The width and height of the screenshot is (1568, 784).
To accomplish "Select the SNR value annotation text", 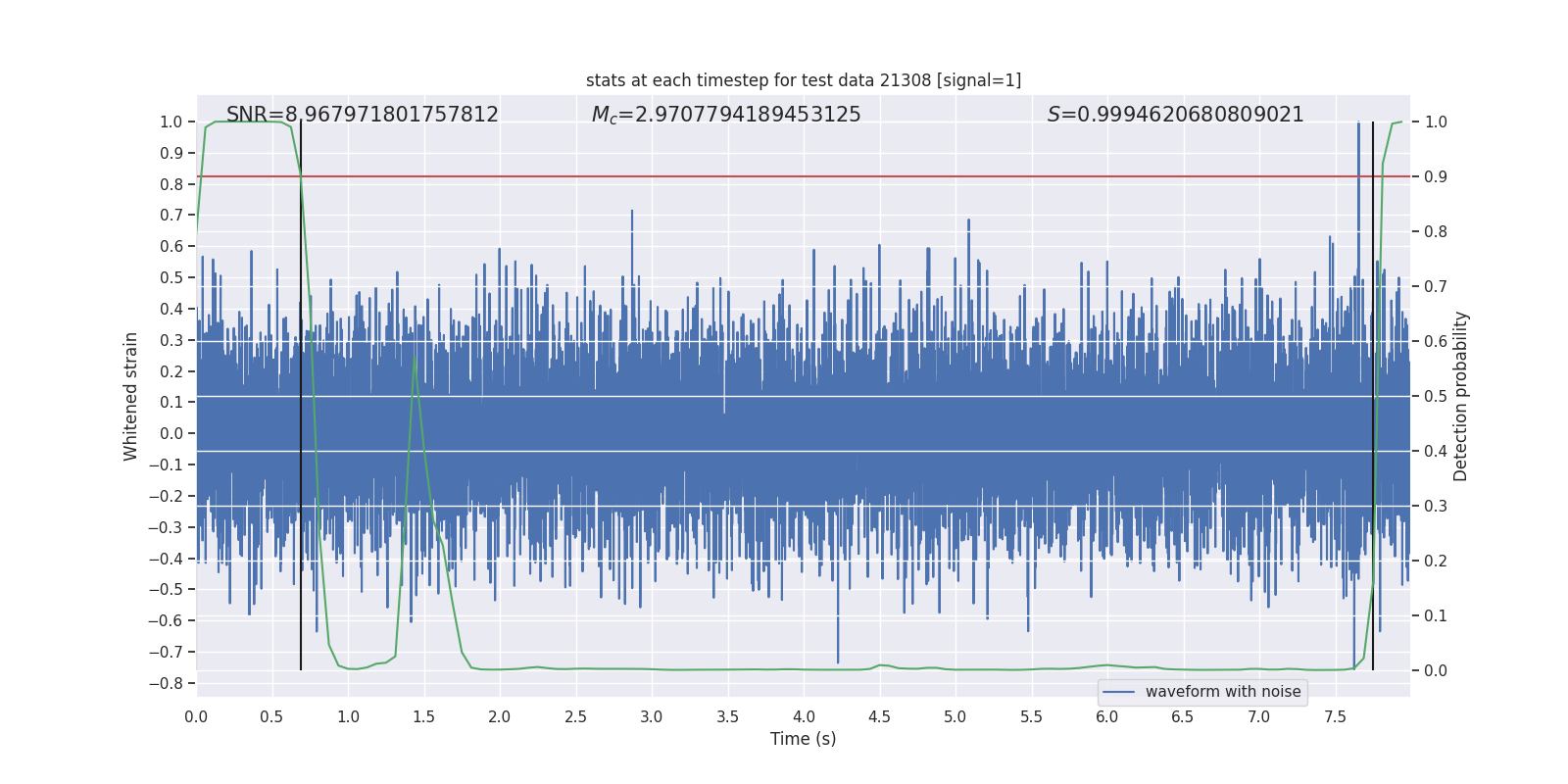I will [x=363, y=115].
